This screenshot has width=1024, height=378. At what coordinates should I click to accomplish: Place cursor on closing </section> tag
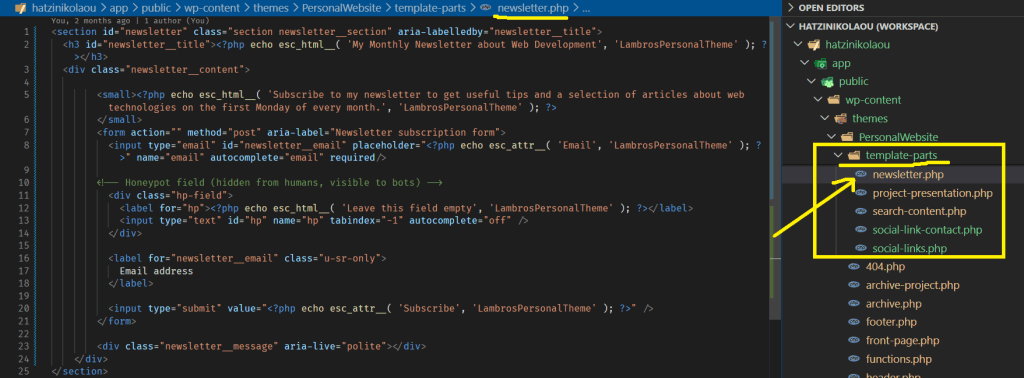coord(79,371)
